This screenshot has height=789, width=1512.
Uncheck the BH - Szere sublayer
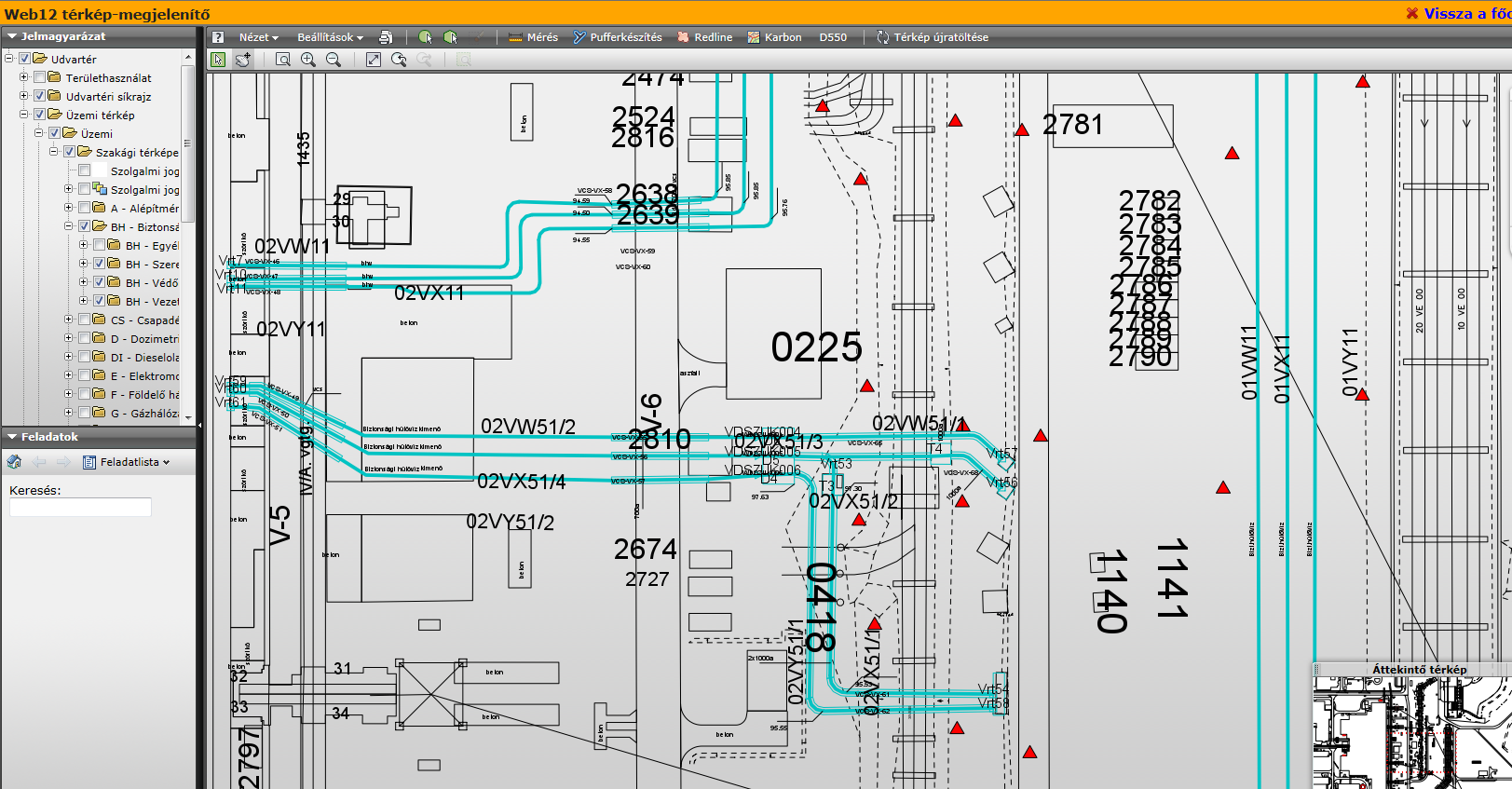tap(100, 264)
